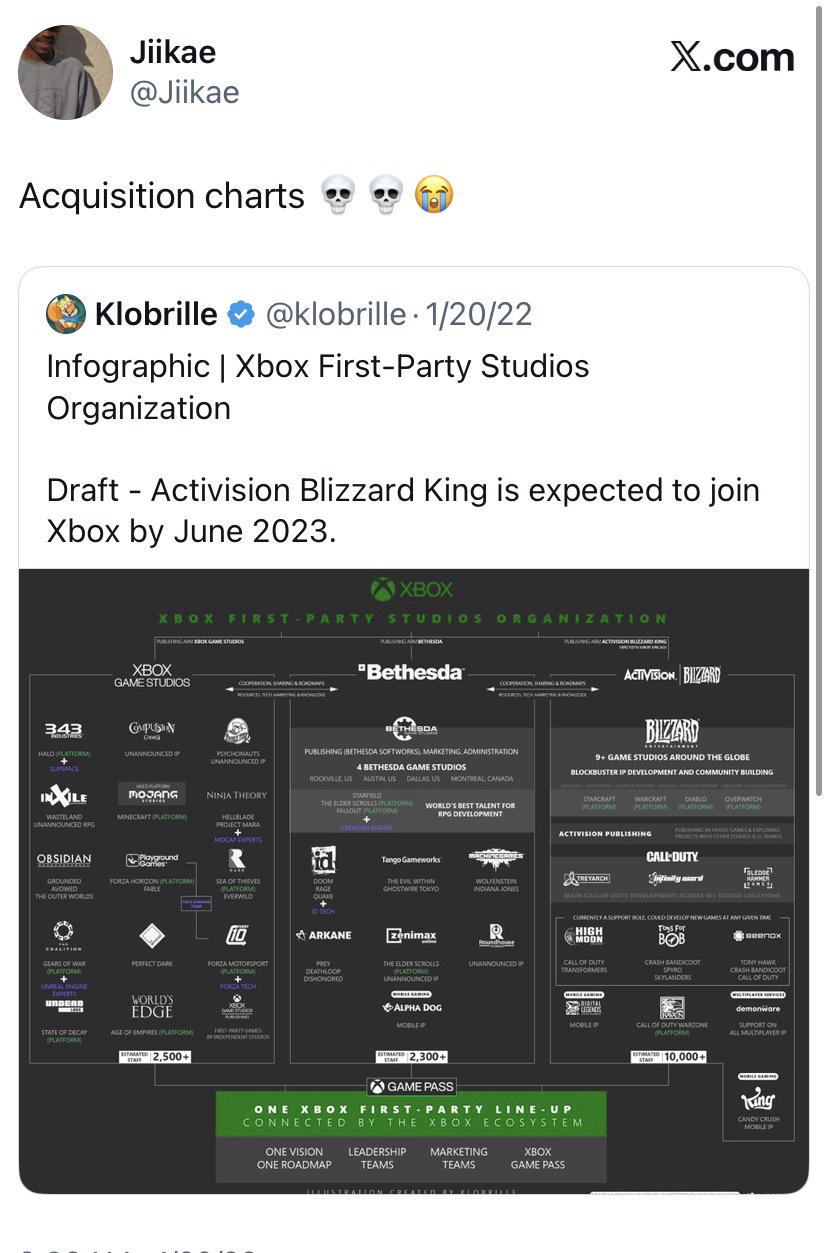Click the X.com logo
This screenshot has height=1253, width=828.
(x=732, y=58)
